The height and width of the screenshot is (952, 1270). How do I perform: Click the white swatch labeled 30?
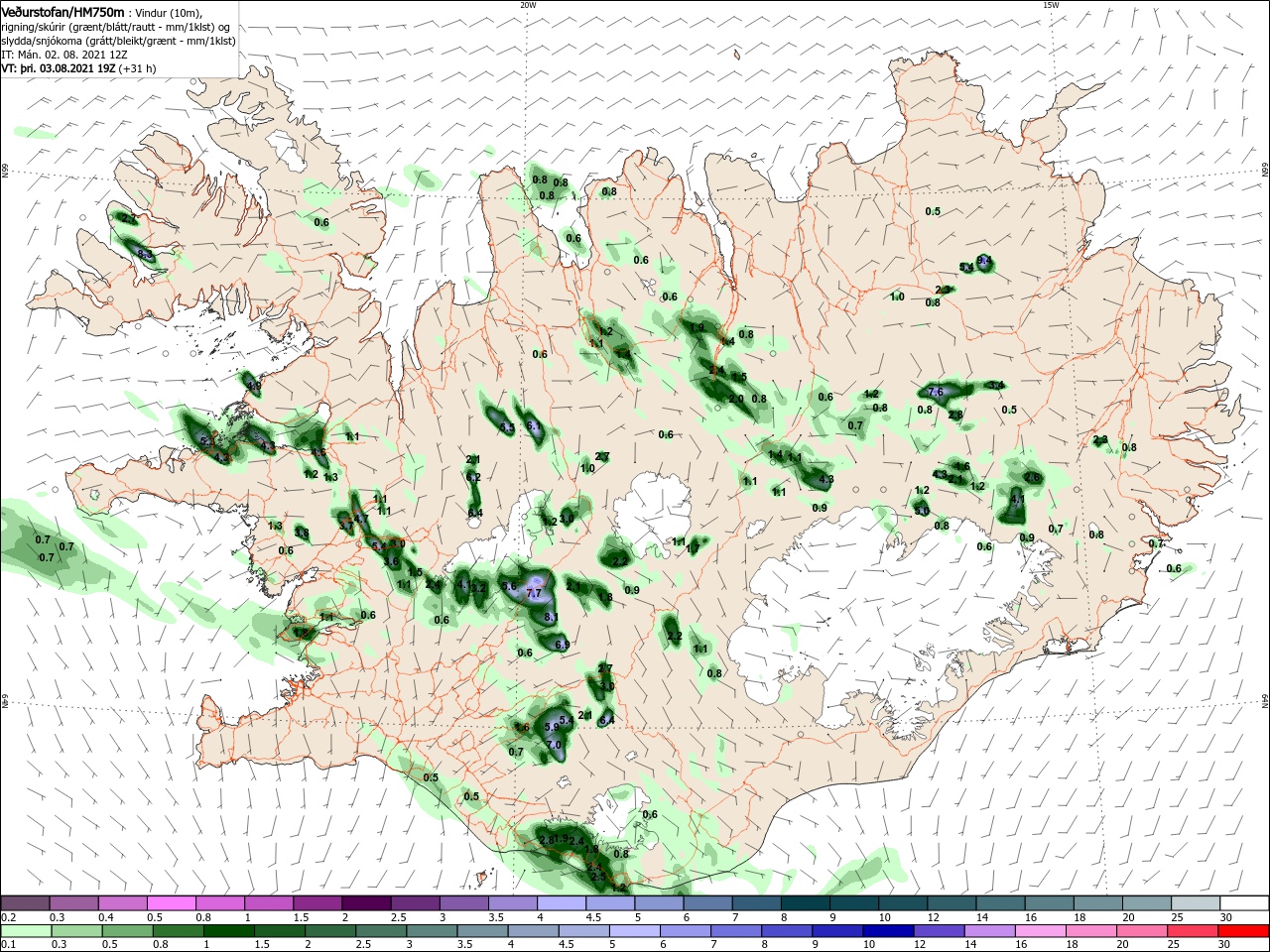pos(1244,903)
